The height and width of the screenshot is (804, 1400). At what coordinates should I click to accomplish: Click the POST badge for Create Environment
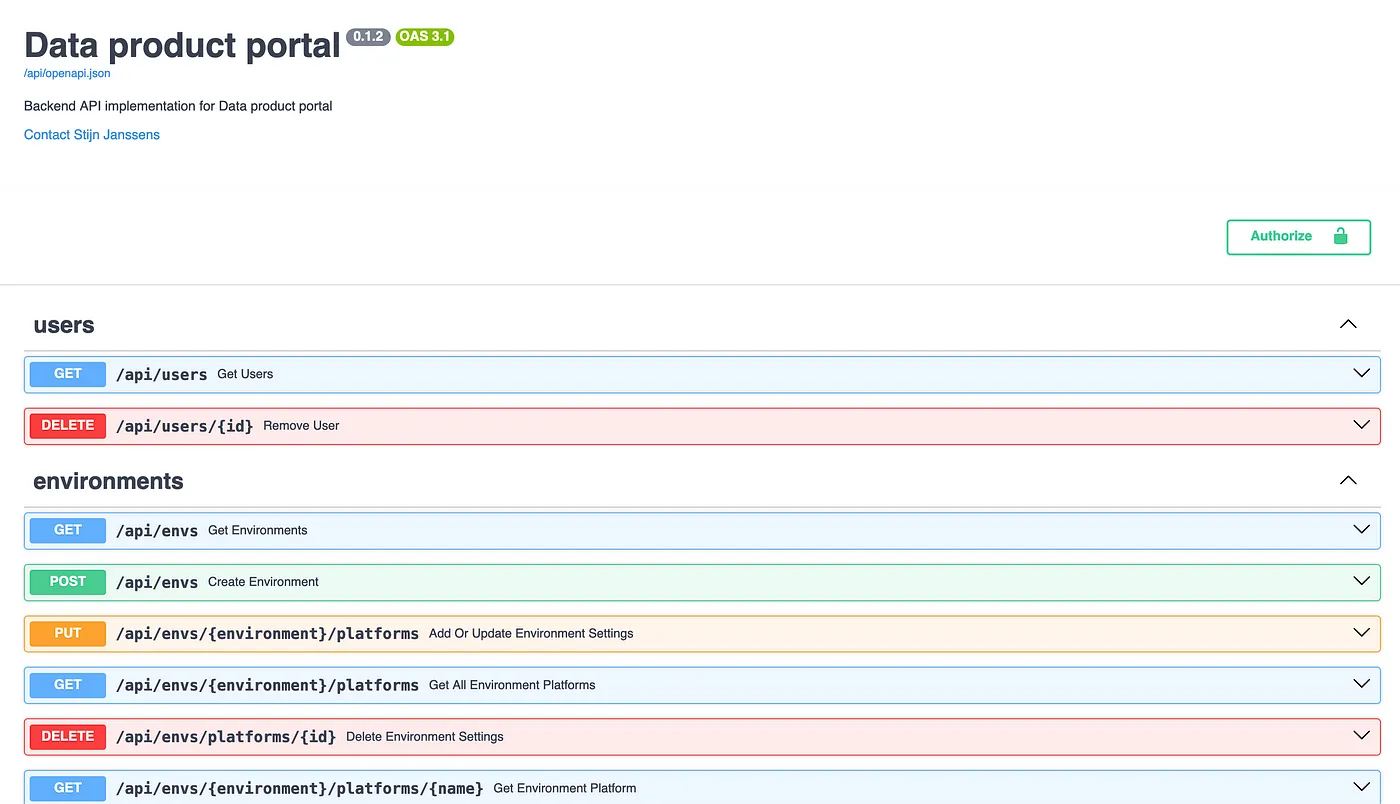point(68,582)
